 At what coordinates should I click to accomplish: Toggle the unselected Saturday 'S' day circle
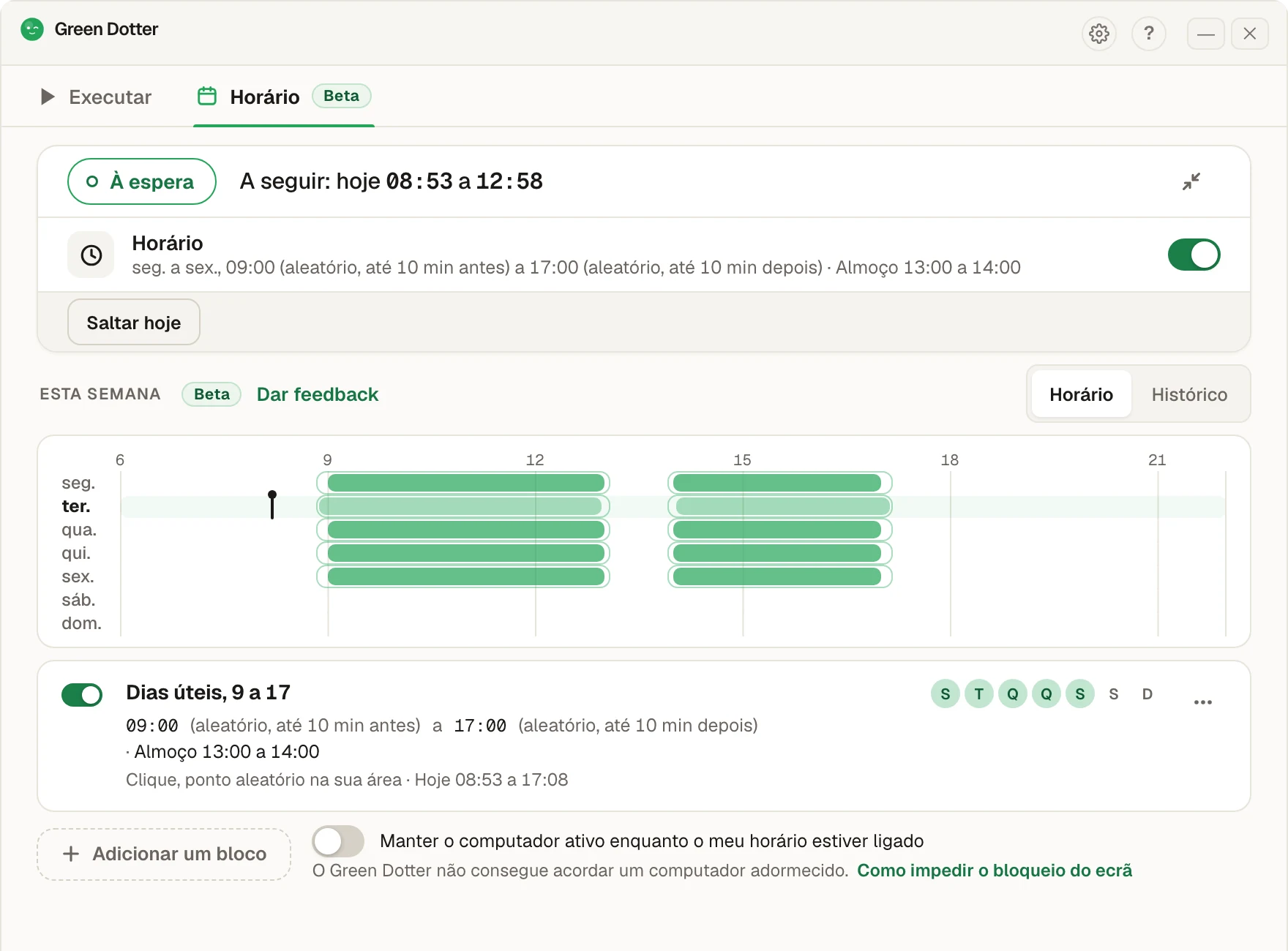(1113, 693)
